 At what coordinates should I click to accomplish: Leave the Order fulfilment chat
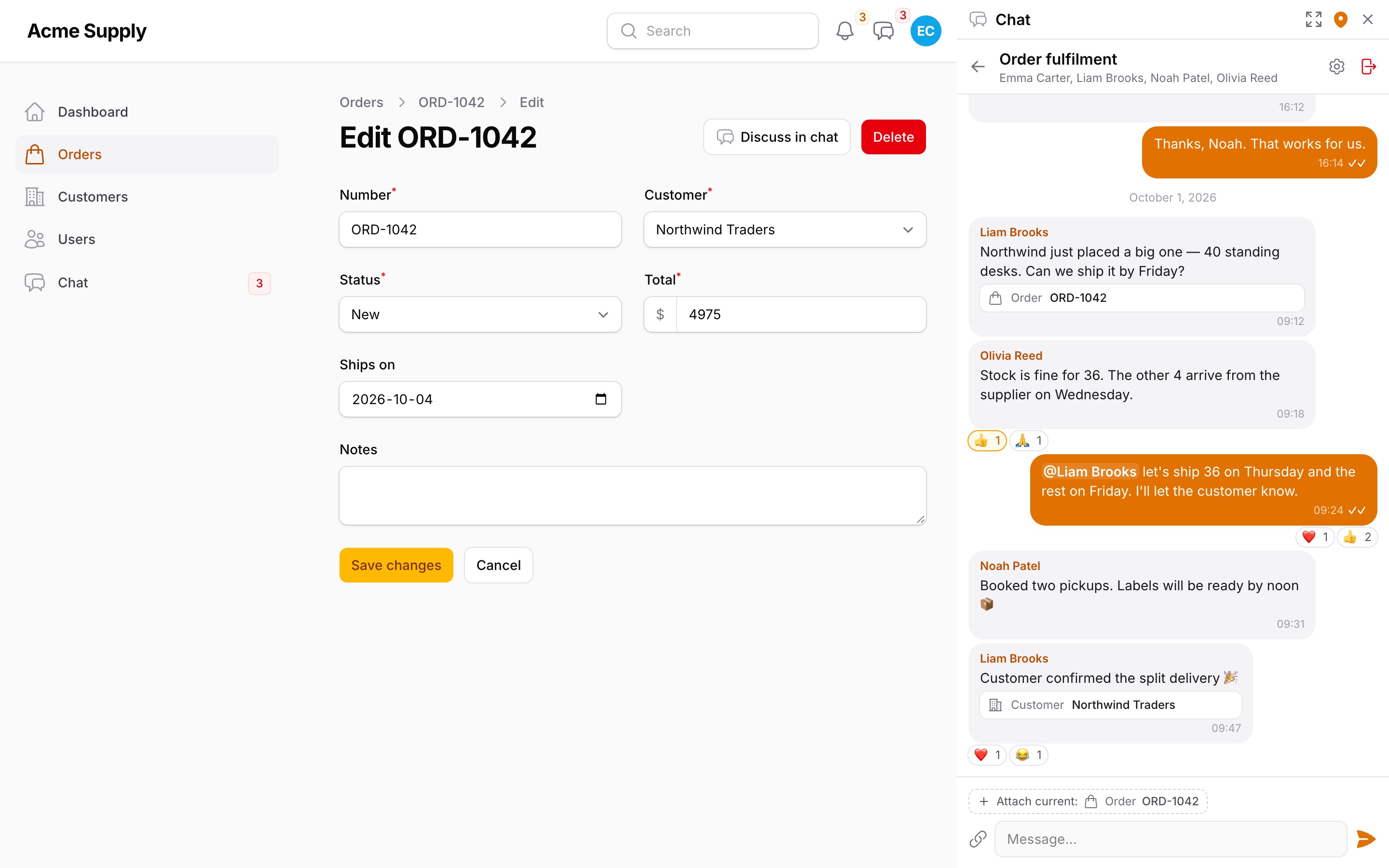[1368, 67]
